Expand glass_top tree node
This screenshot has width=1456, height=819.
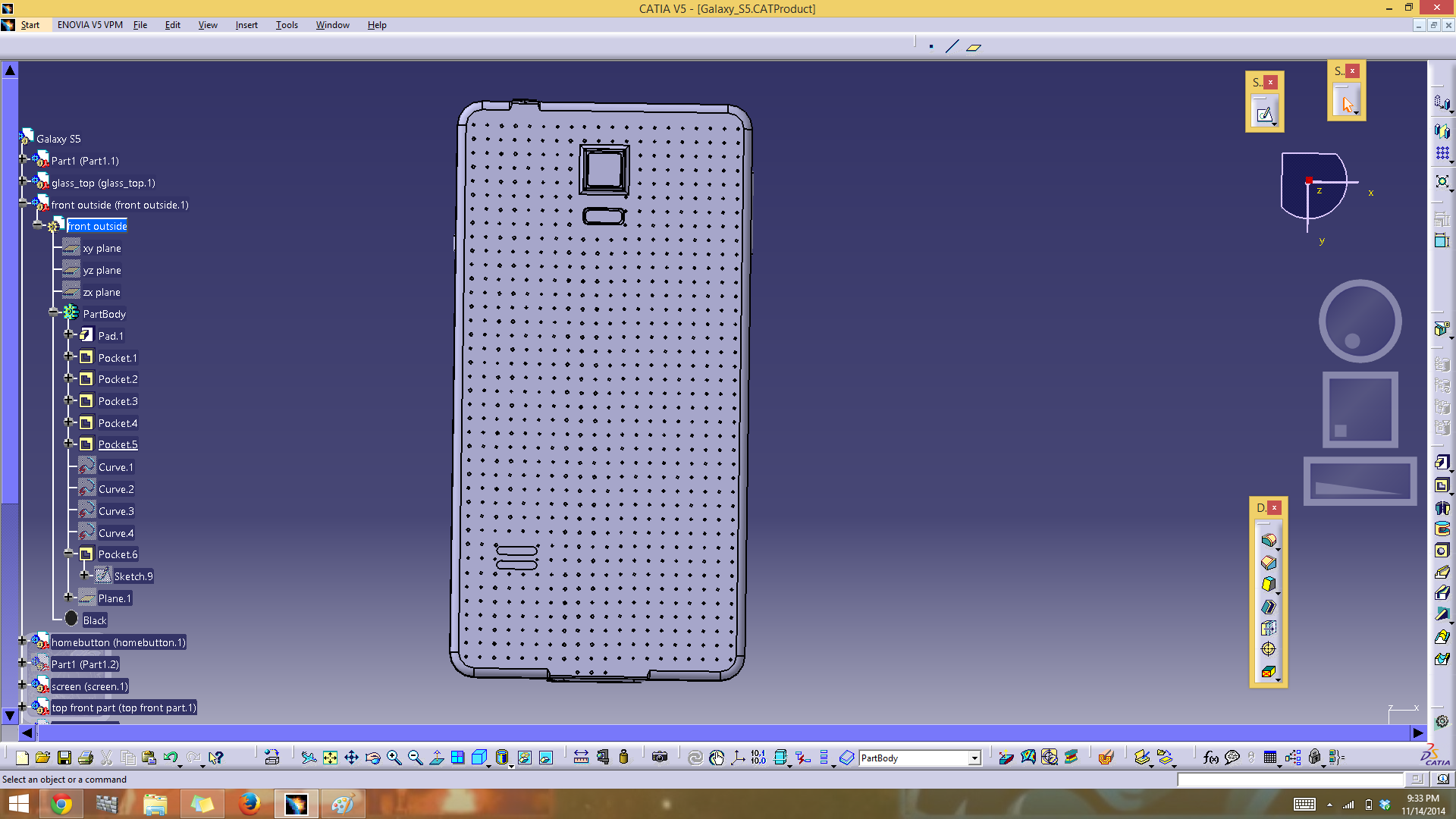click(23, 182)
